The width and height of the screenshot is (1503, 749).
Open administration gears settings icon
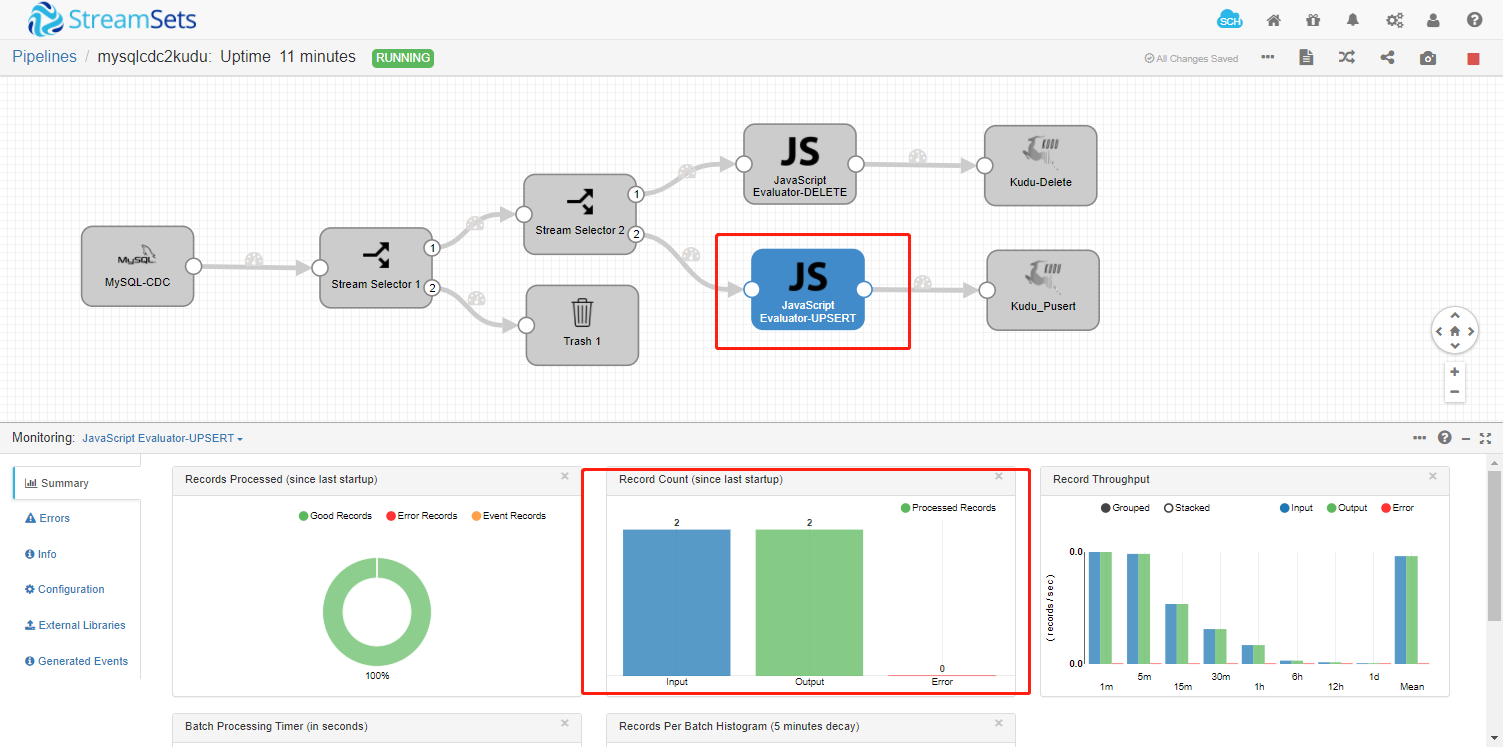coord(1394,20)
